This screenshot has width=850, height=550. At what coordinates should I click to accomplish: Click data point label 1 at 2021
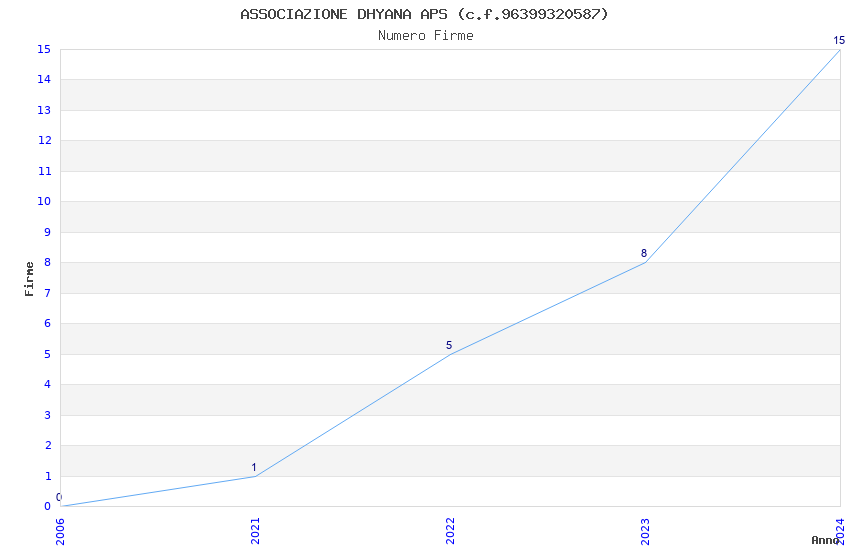(254, 467)
